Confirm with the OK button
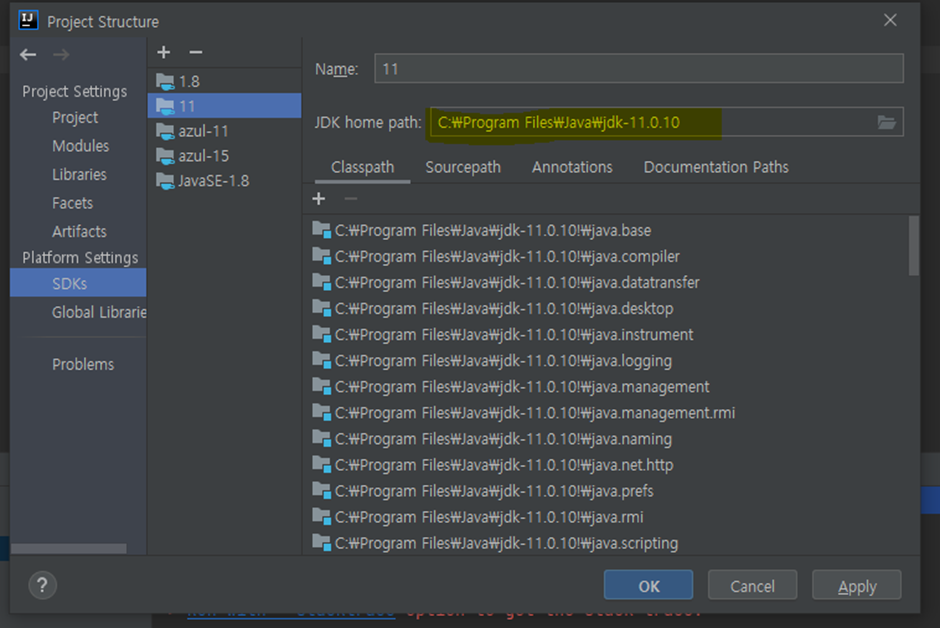Viewport: 940px width, 628px height. click(x=648, y=585)
